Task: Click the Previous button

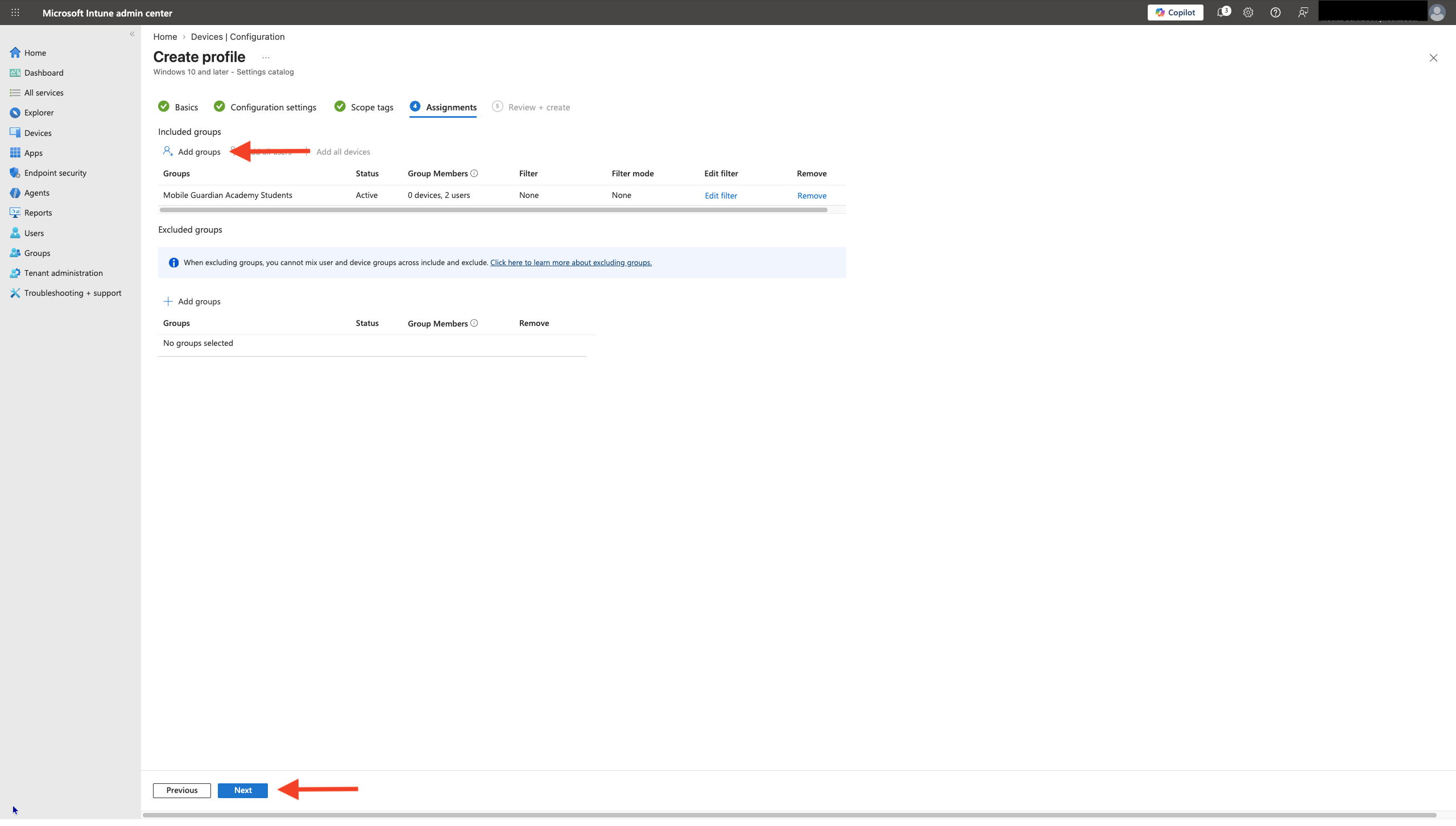Action: click(182, 790)
